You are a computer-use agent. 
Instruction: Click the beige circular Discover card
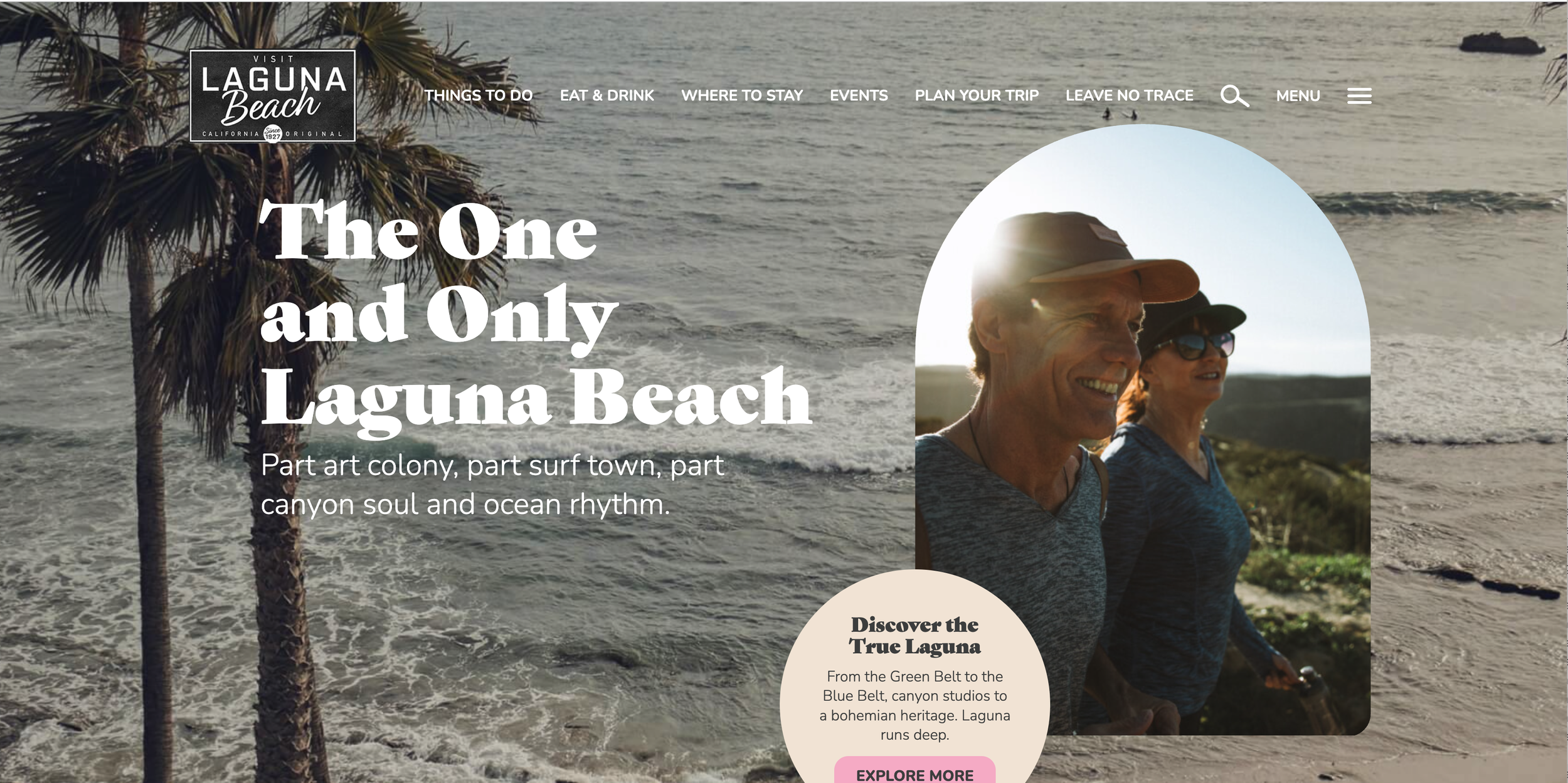click(914, 677)
